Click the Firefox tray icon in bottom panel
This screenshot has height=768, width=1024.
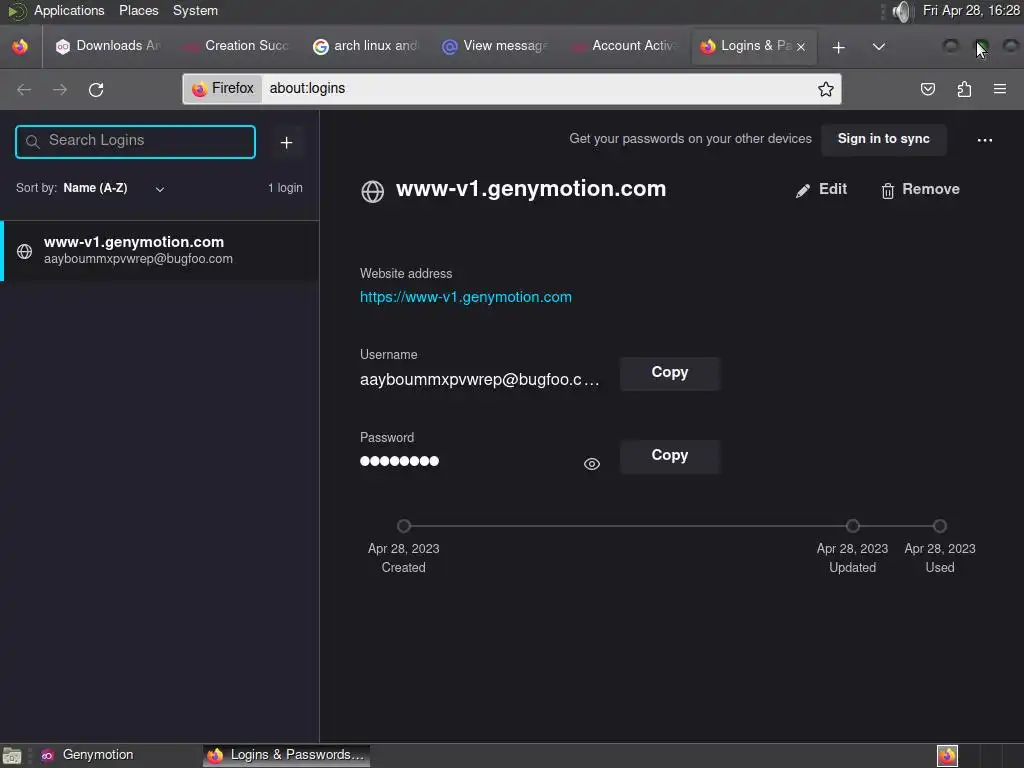947,756
